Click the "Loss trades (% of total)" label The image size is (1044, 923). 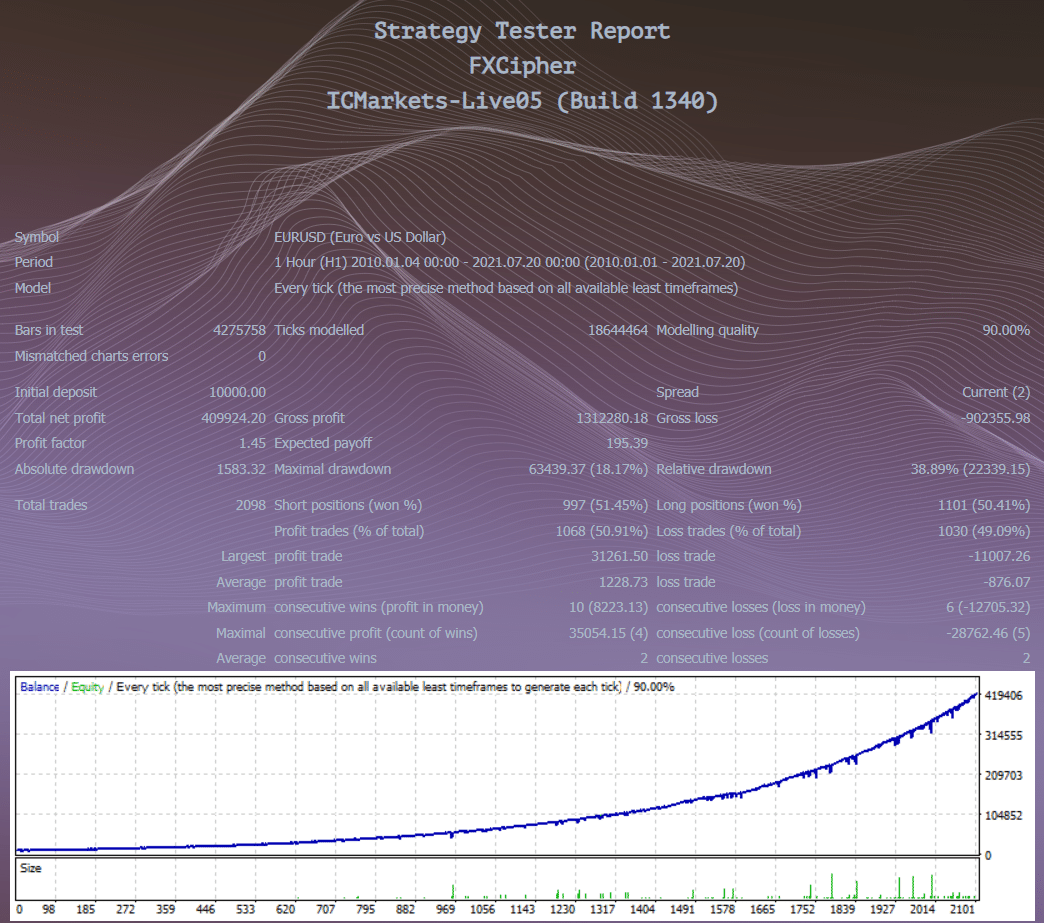(728, 531)
